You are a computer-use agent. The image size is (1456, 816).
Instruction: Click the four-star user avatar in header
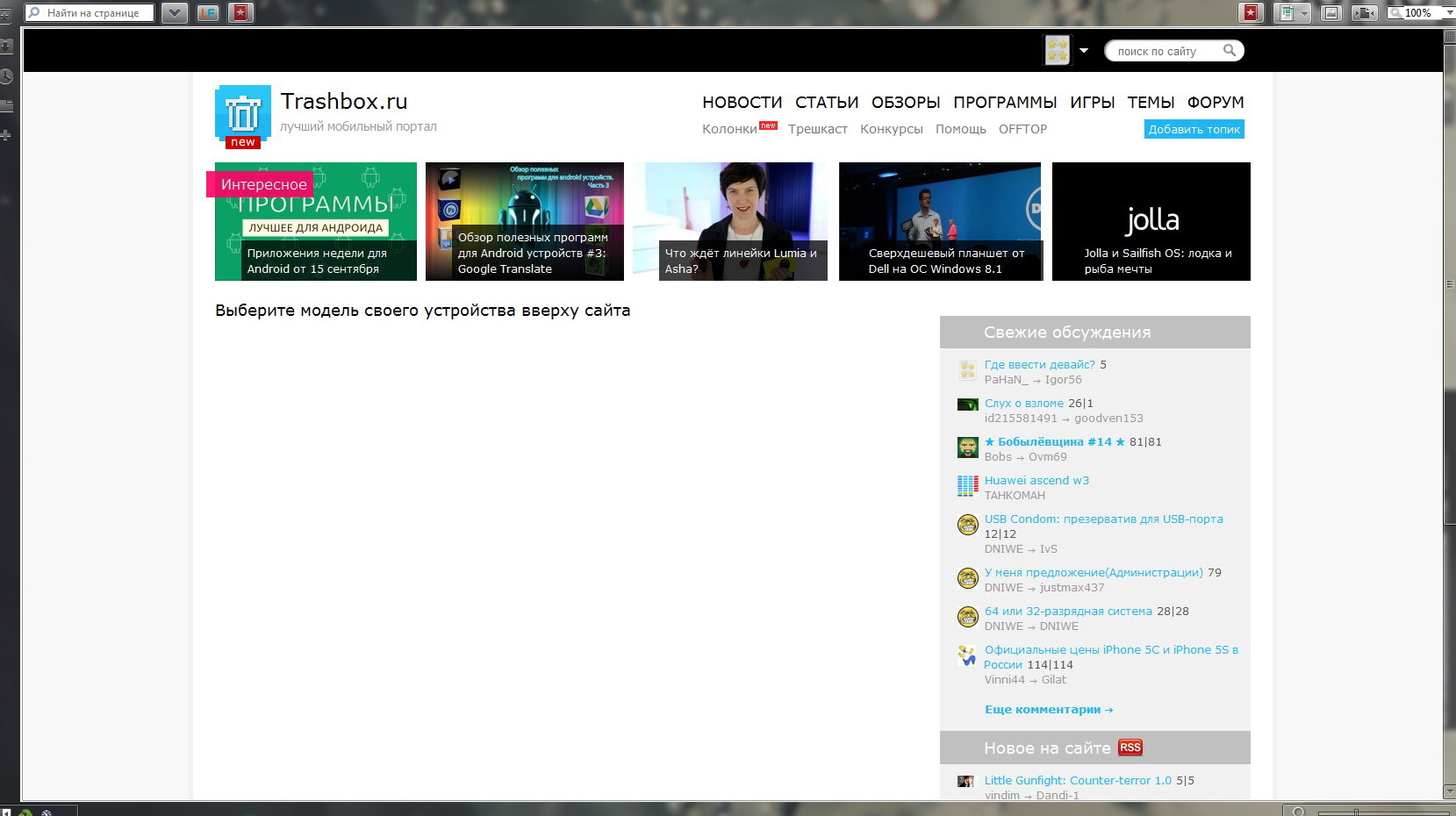click(x=1057, y=50)
